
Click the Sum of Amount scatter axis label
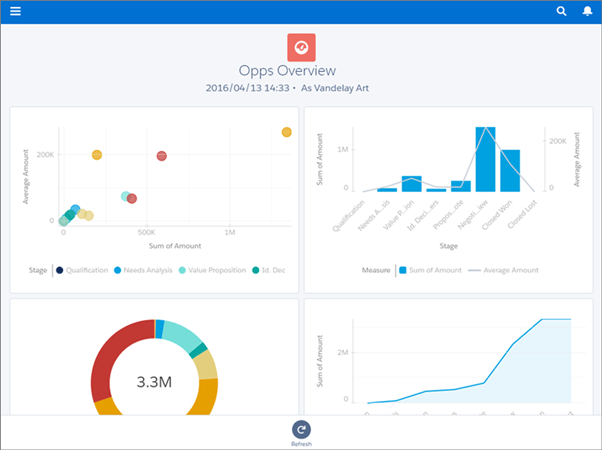(175, 246)
